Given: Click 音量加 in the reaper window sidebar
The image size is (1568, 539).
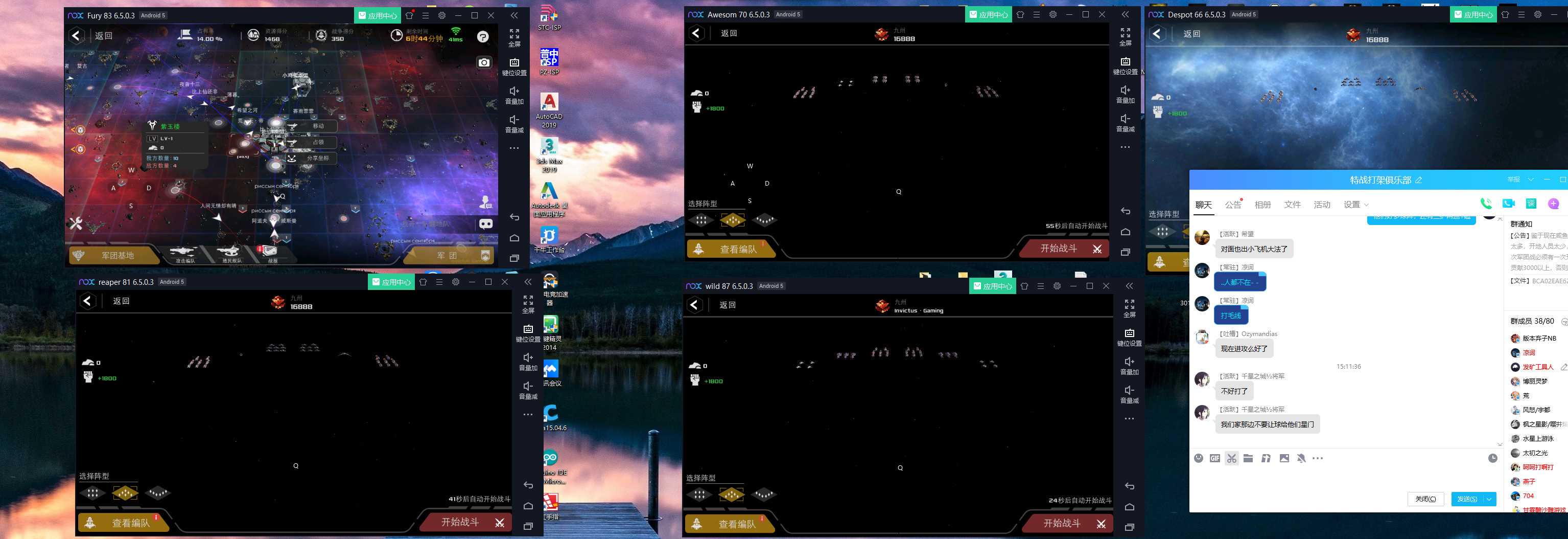Looking at the screenshot, I should [x=528, y=362].
